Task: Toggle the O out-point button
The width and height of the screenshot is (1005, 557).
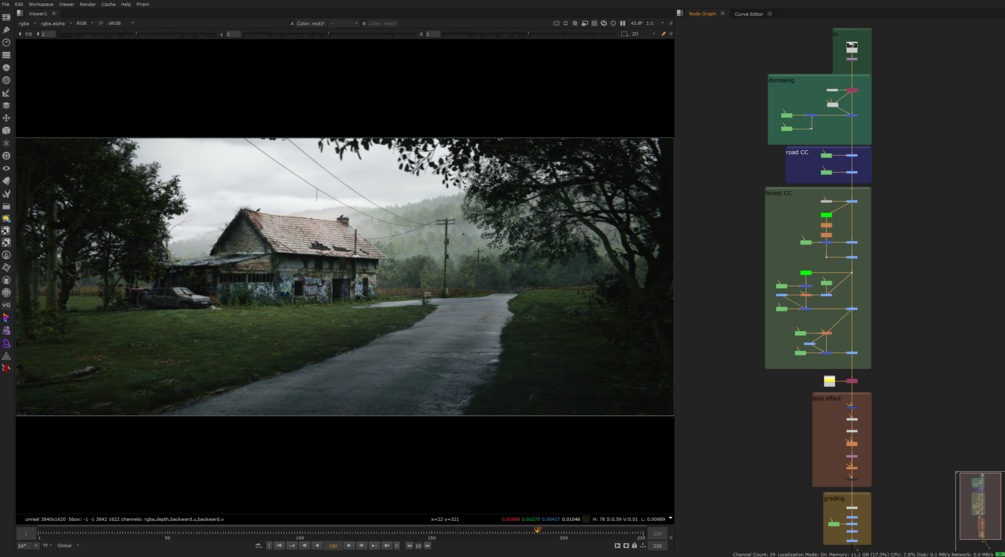Action: point(397,545)
